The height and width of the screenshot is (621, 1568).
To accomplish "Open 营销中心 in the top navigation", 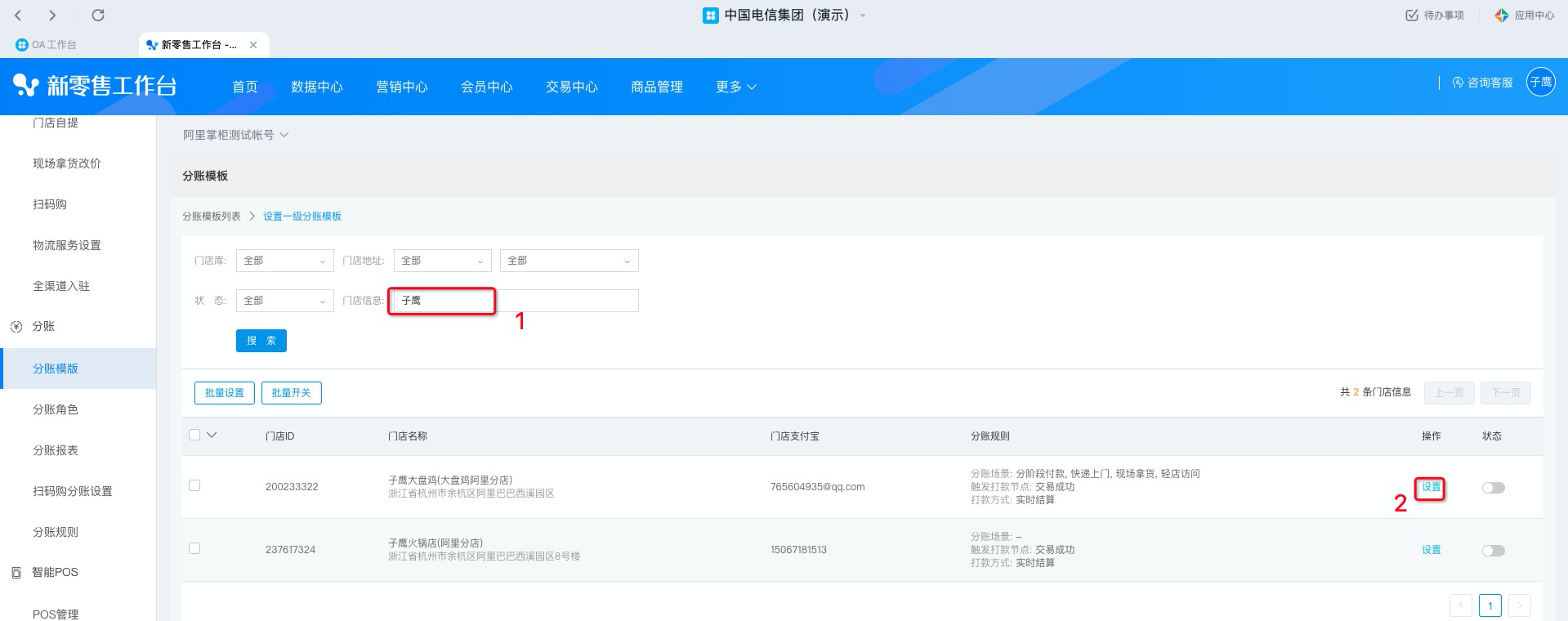I will click(x=402, y=87).
